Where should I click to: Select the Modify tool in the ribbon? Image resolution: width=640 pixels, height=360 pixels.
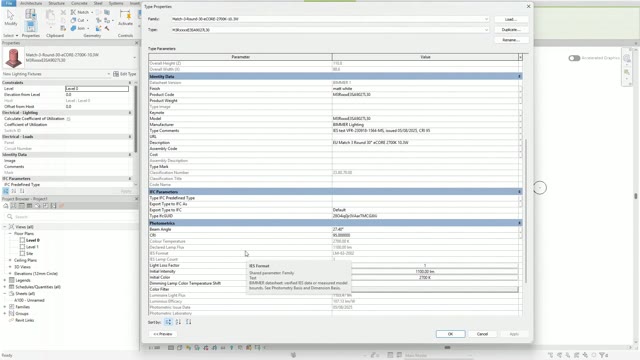click(x=11, y=18)
